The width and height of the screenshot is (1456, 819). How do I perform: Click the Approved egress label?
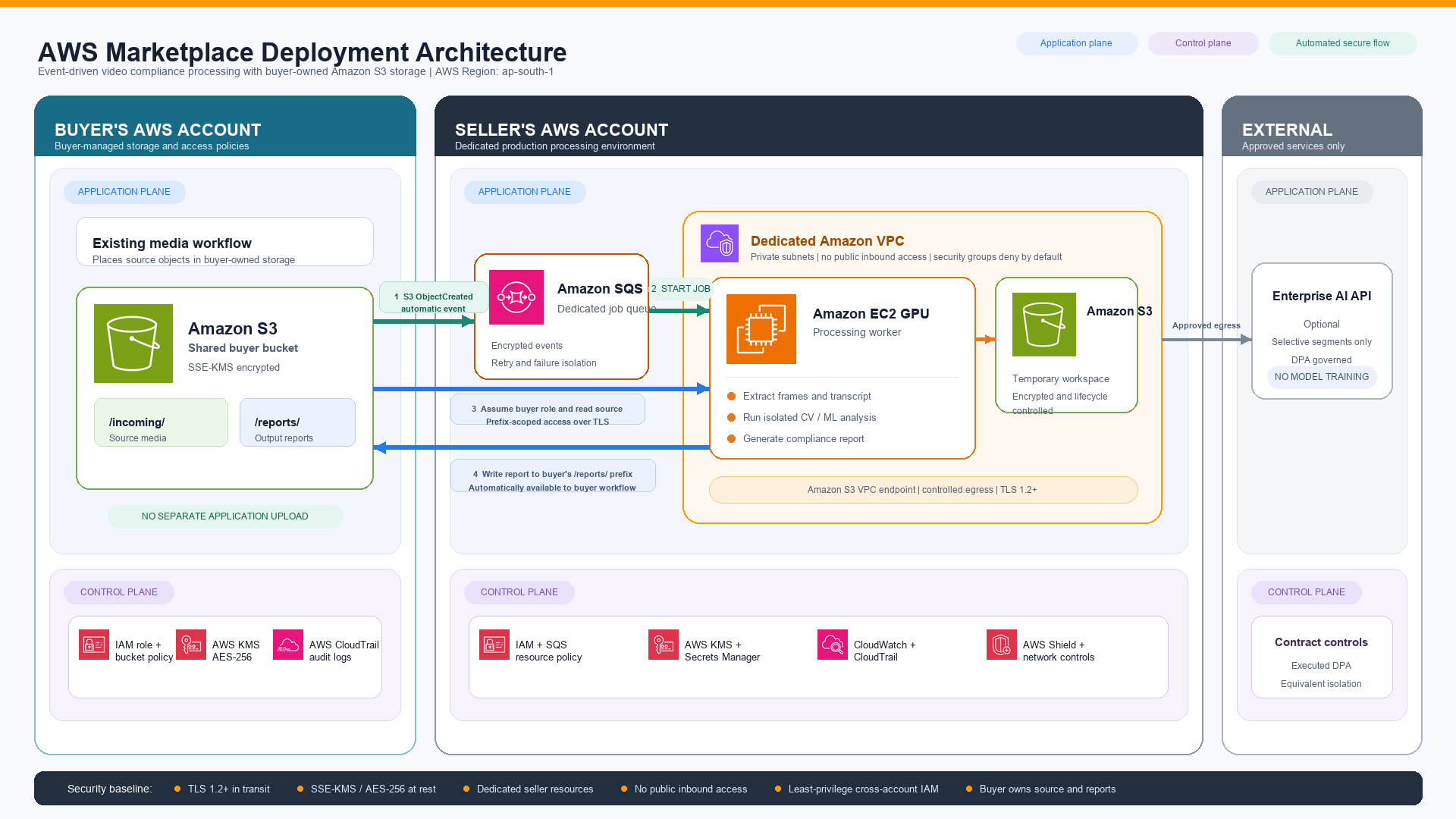coord(1207,325)
